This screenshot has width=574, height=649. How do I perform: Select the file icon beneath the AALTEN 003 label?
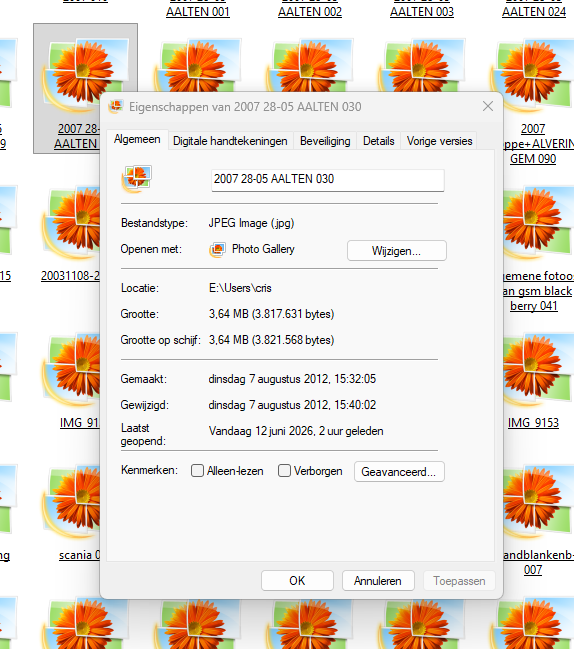pyautogui.click(x=422, y=66)
